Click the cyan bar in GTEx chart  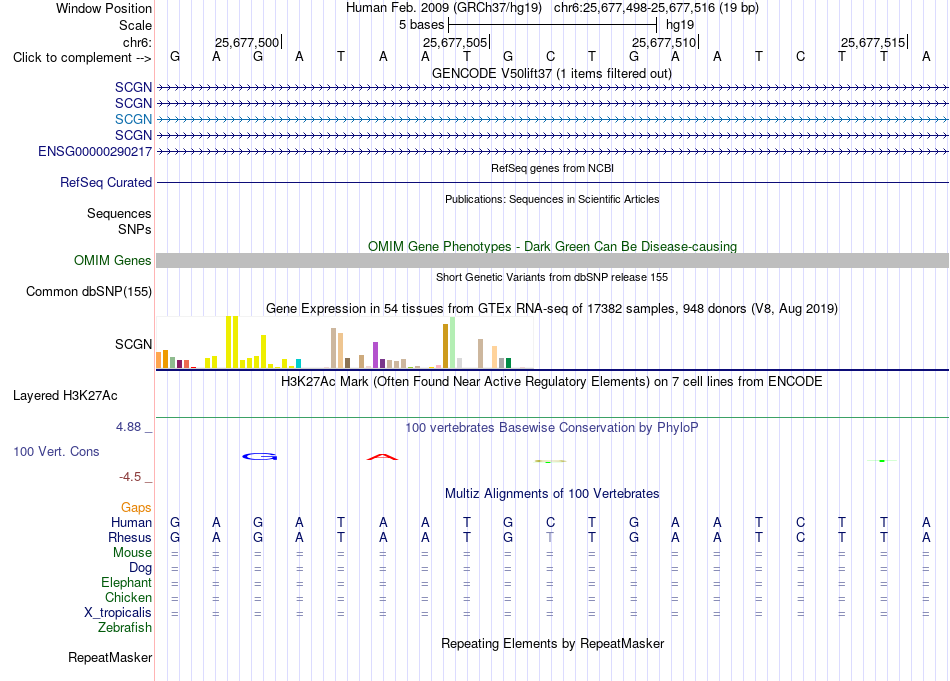click(298, 364)
